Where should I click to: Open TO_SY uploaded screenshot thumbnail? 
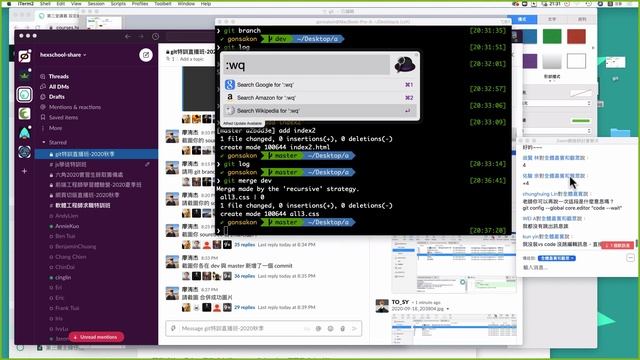coord(453,329)
